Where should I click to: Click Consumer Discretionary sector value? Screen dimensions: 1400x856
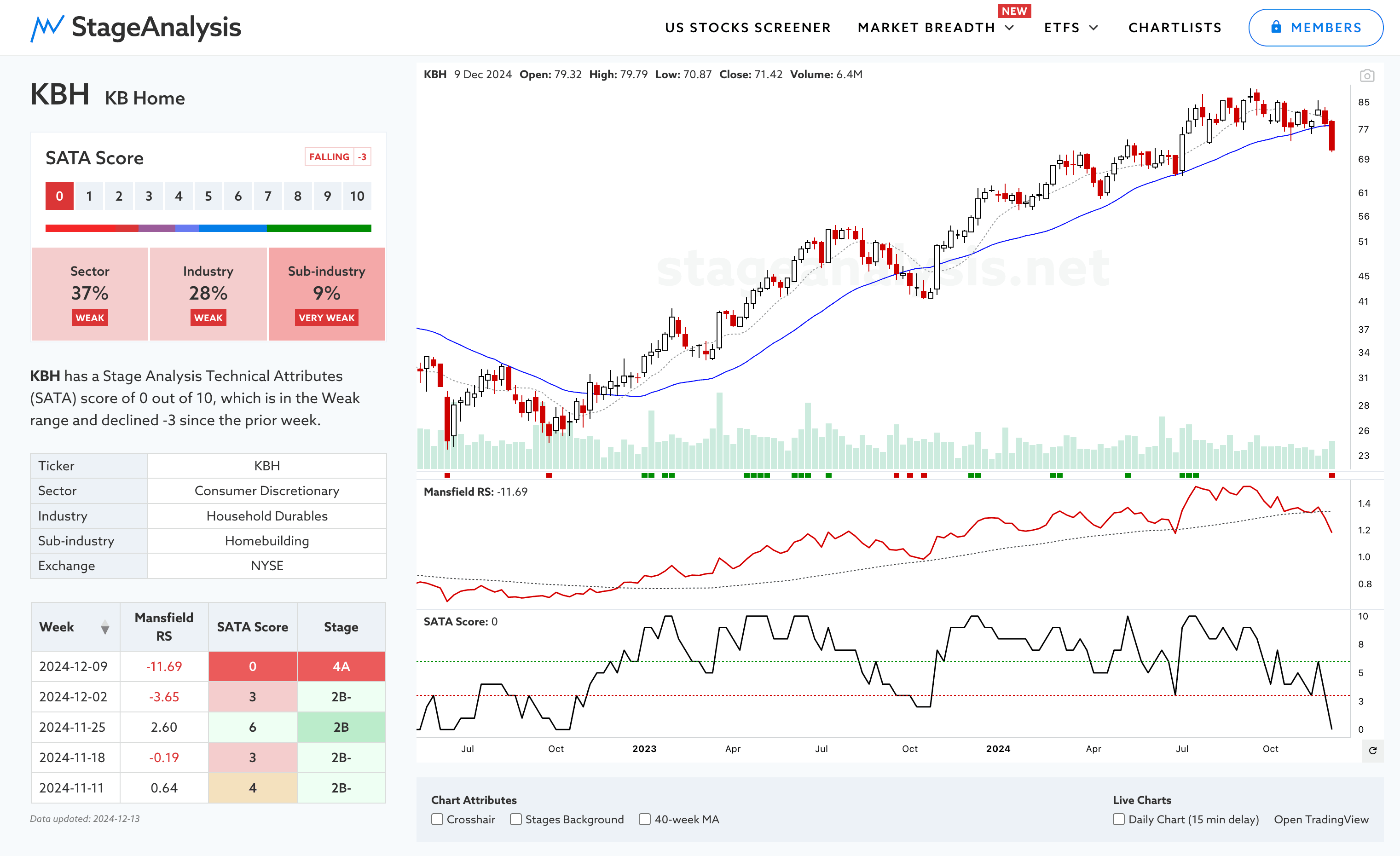point(266,491)
